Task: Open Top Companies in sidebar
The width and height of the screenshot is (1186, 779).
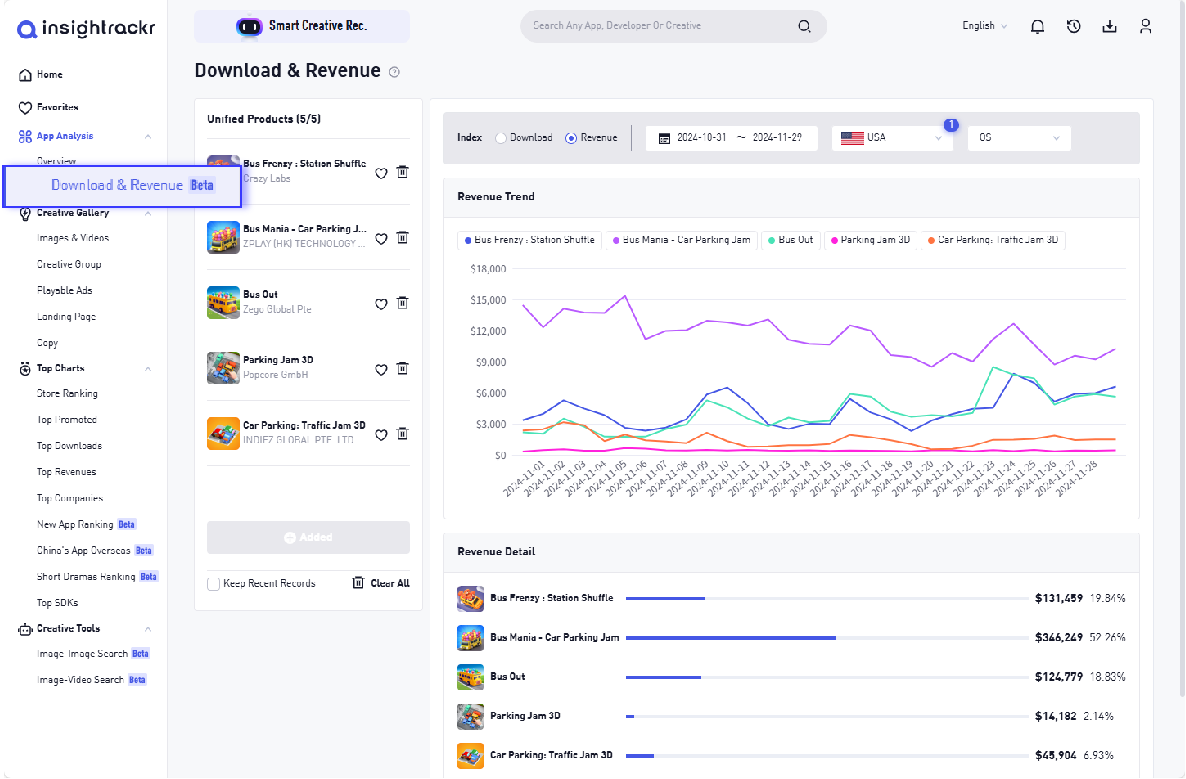Action: coord(70,498)
